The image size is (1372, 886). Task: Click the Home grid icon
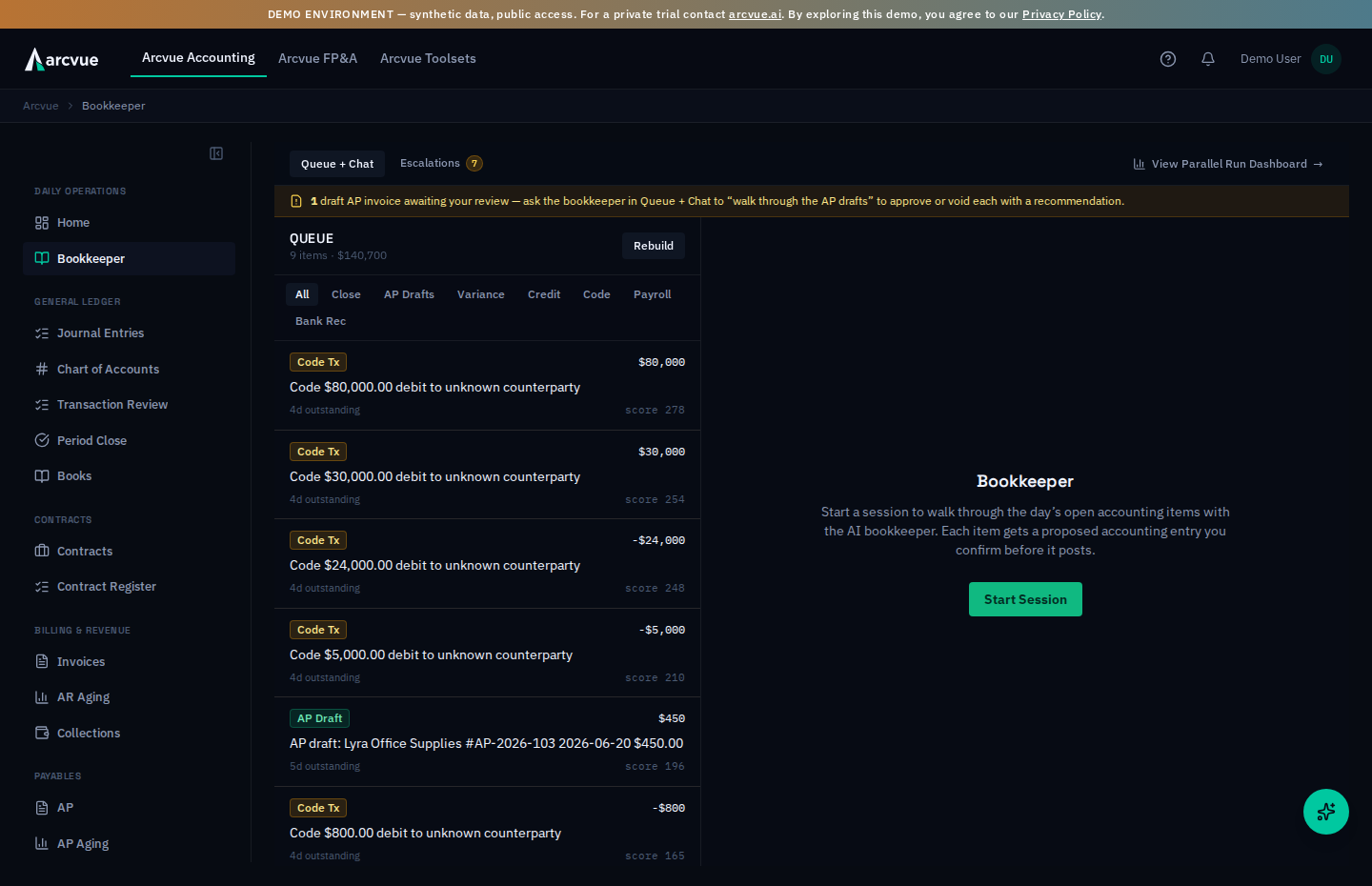42,223
